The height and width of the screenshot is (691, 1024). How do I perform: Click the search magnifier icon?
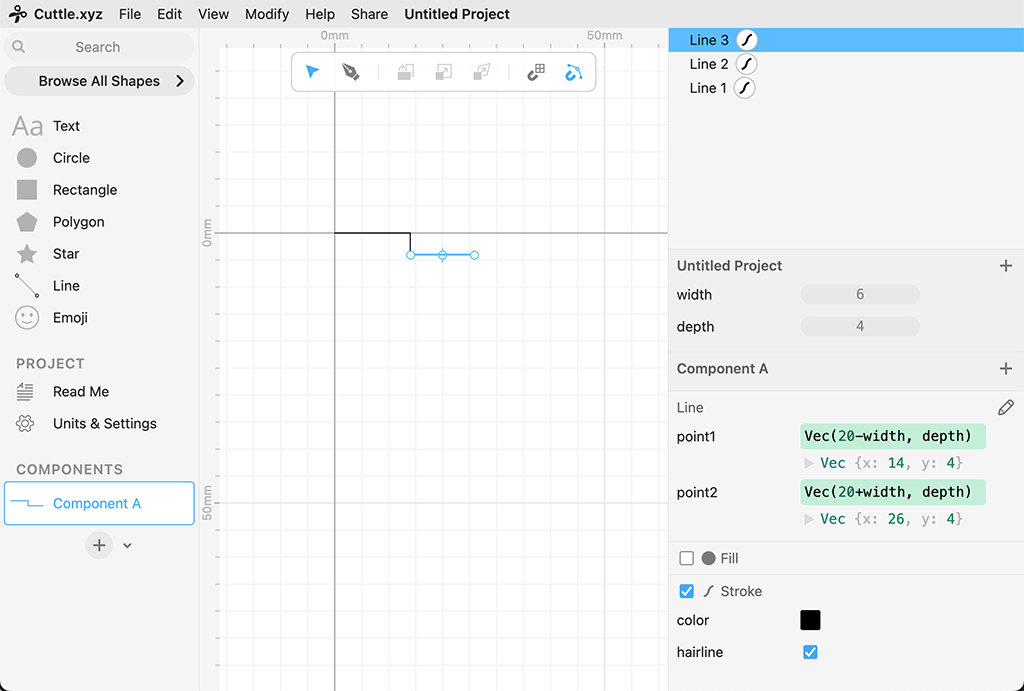pos(19,47)
